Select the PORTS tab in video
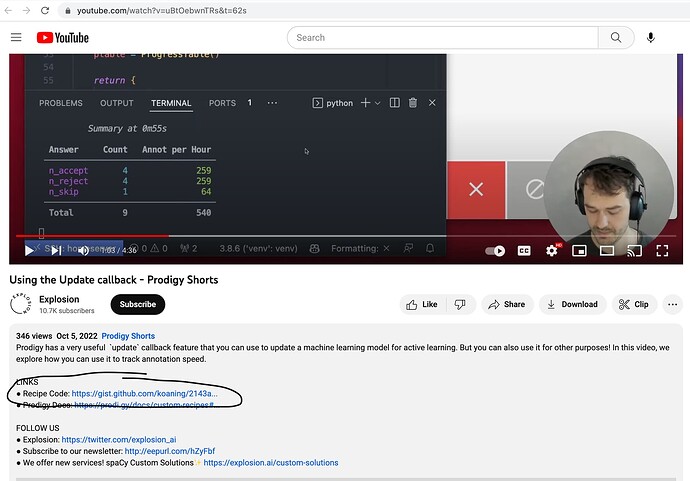This screenshot has height=481, width=690. (x=222, y=103)
